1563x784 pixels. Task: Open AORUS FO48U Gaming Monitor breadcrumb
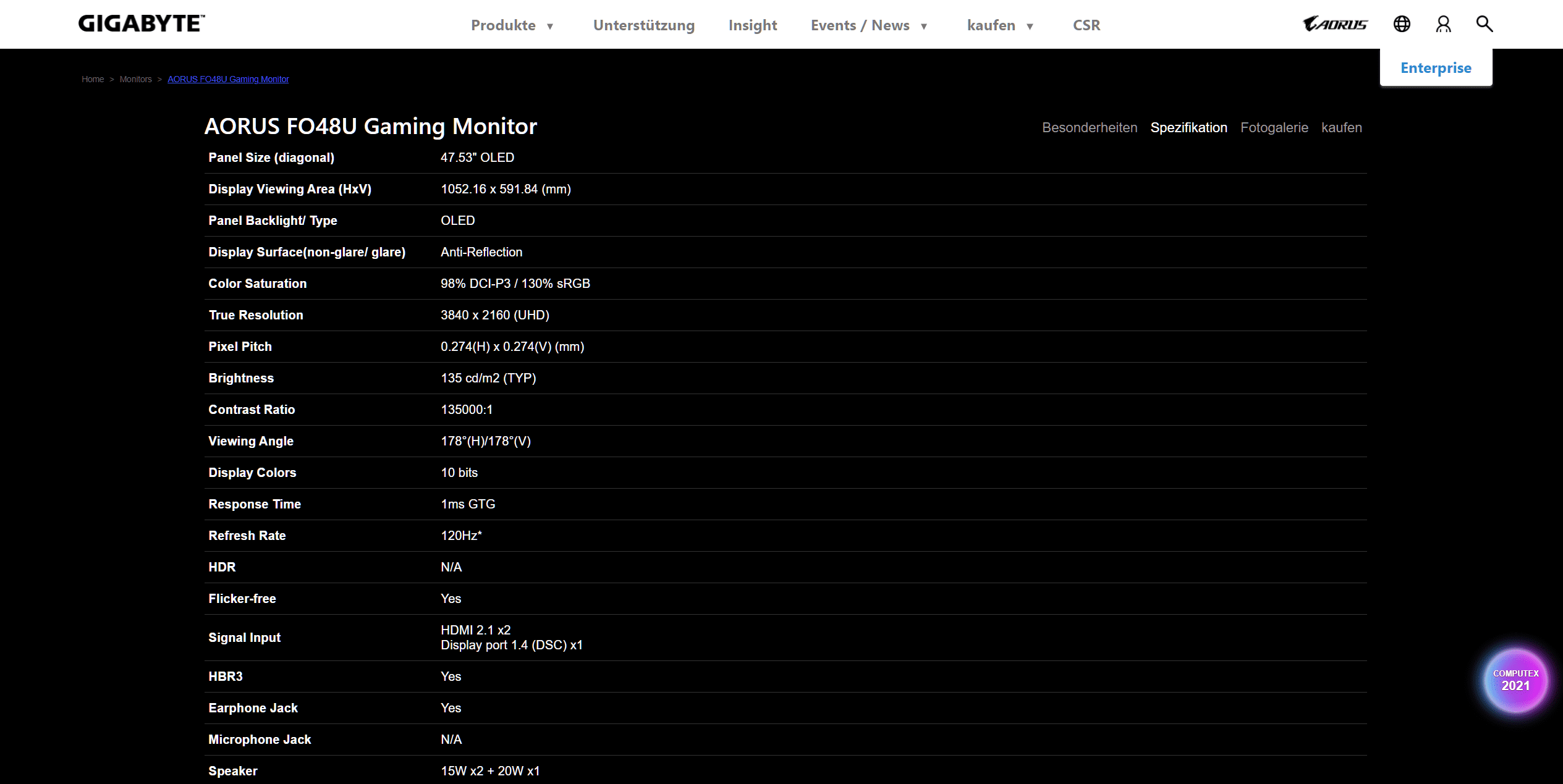[x=228, y=79]
